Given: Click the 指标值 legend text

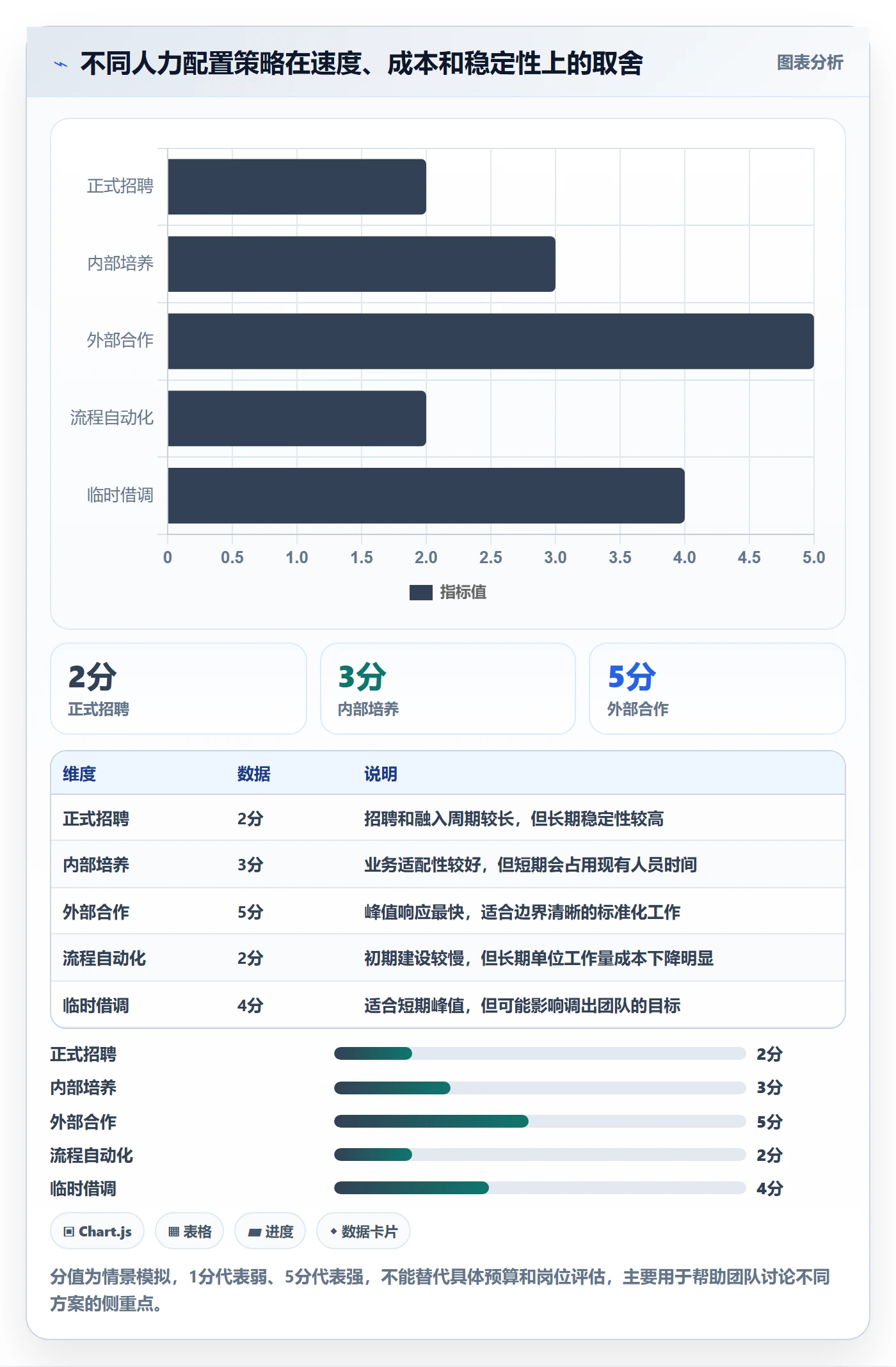Looking at the screenshot, I should 463,593.
